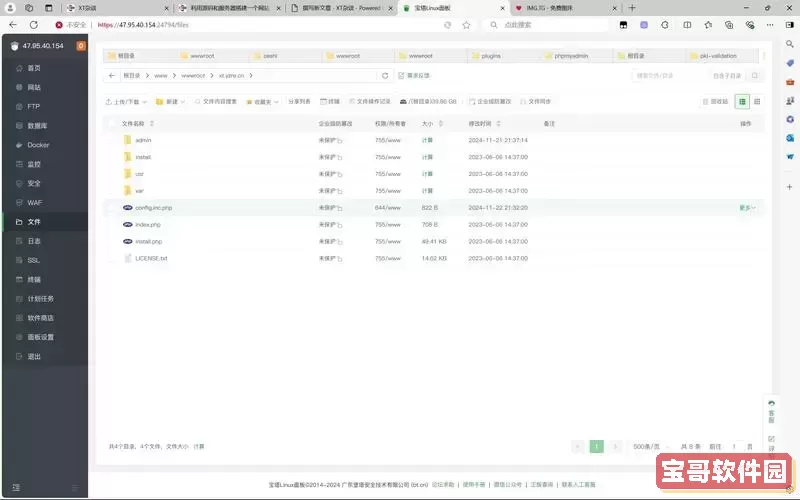Click 文件操作记录 in the toolbar
This screenshot has width=800, height=500.
(370, 102)
